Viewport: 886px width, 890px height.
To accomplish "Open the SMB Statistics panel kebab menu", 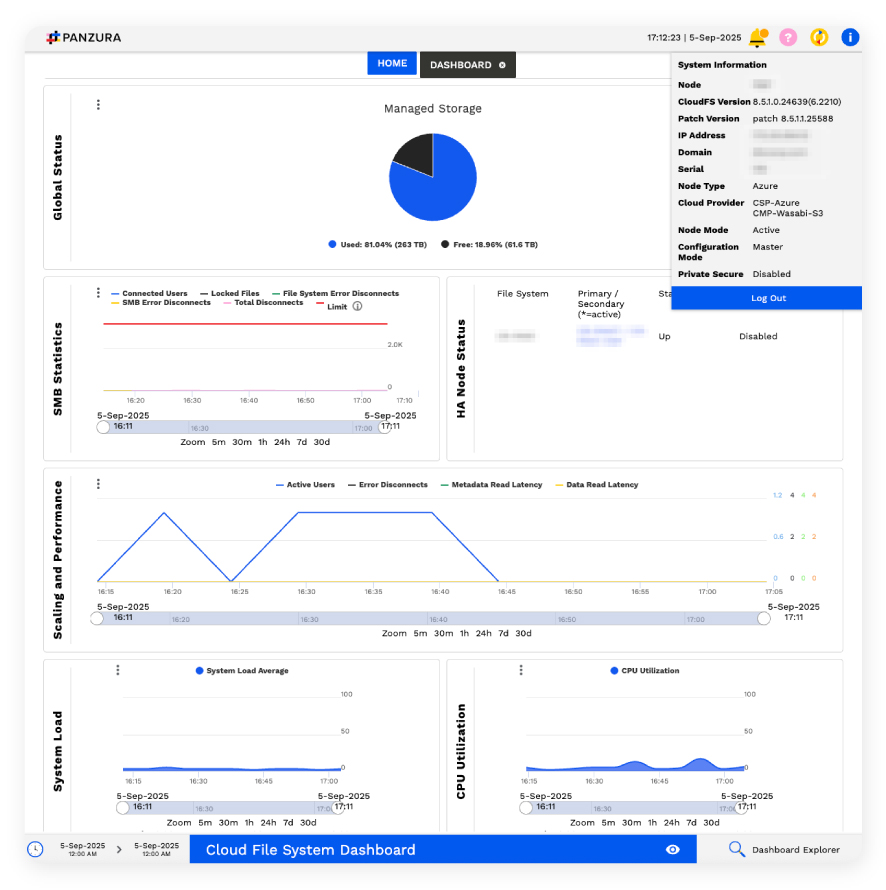I will point(98,292).
